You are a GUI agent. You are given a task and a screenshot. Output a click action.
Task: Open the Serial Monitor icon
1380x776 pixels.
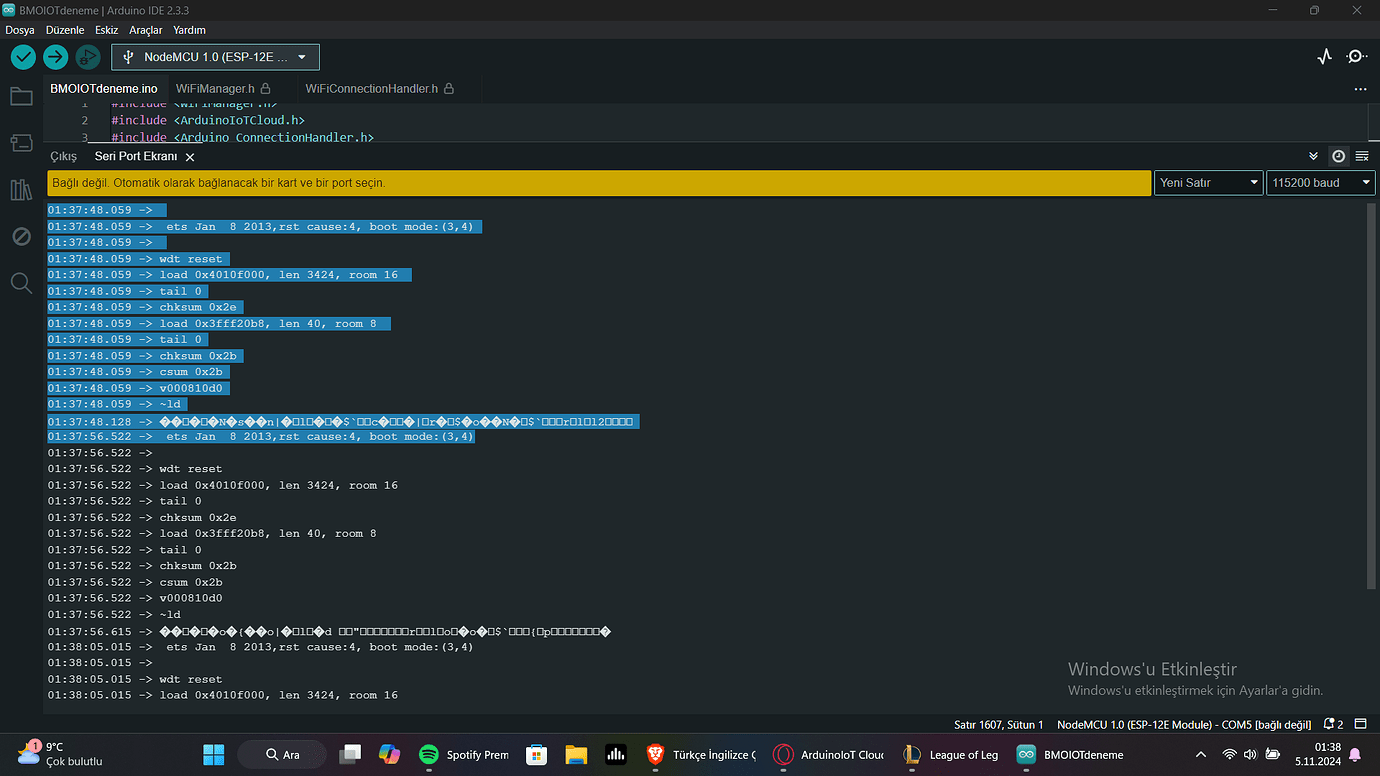click(1356, 57)
